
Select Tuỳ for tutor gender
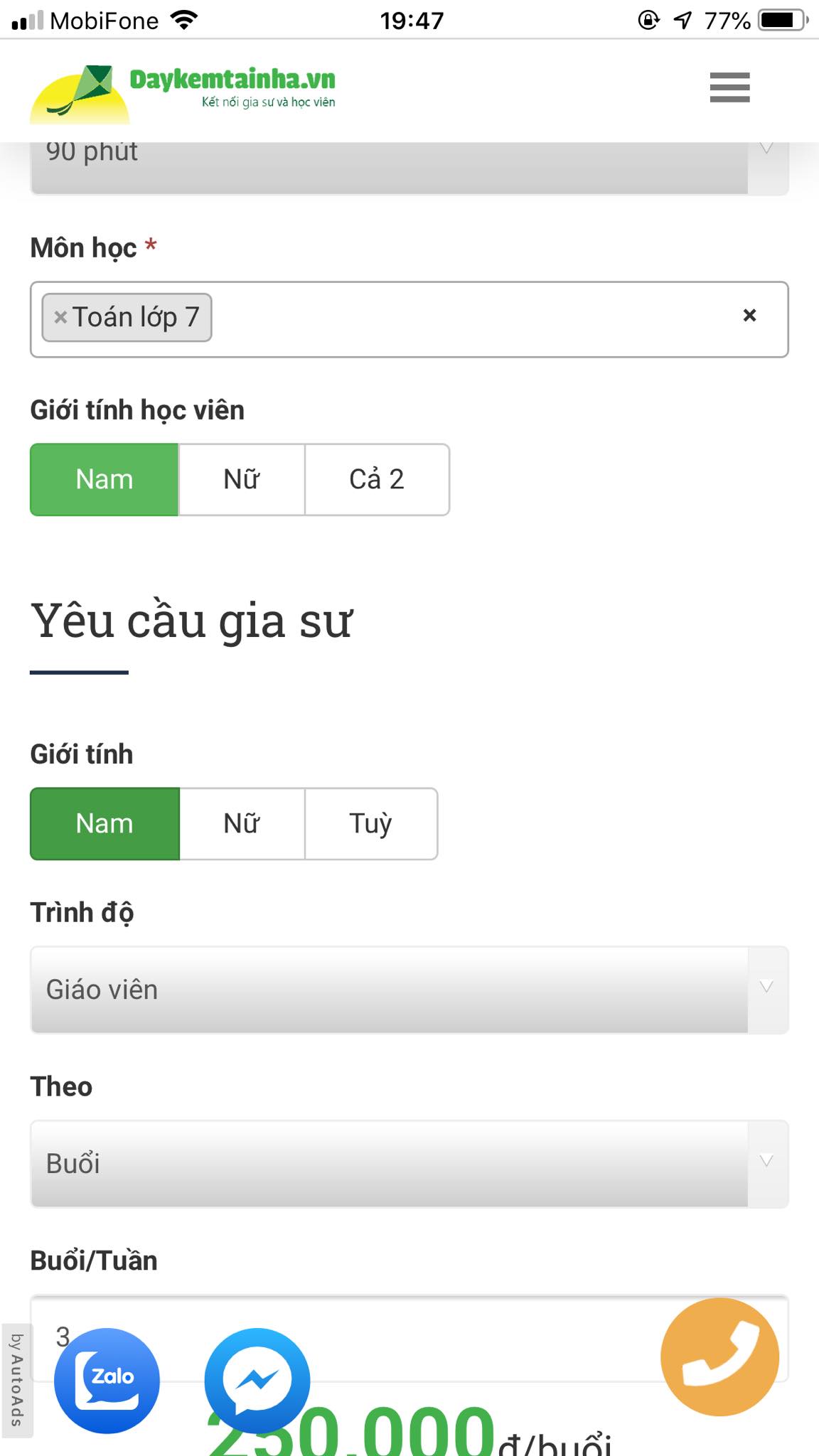[370, 823]
